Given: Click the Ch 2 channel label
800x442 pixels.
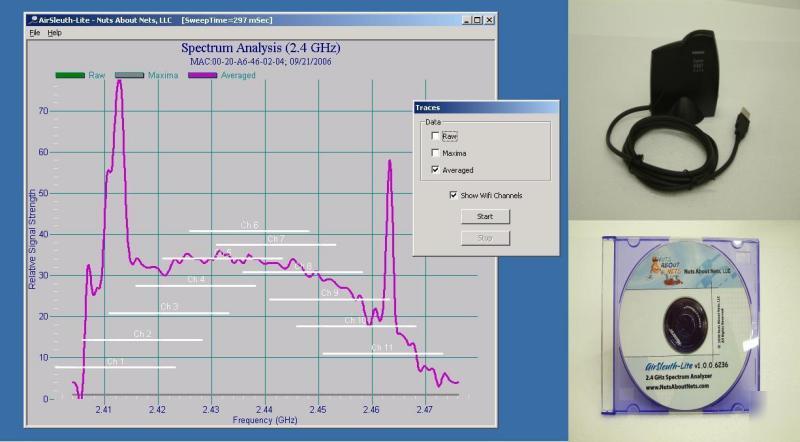Looking at the screenshot, I should pyautogui.click(x=142, y=334).
